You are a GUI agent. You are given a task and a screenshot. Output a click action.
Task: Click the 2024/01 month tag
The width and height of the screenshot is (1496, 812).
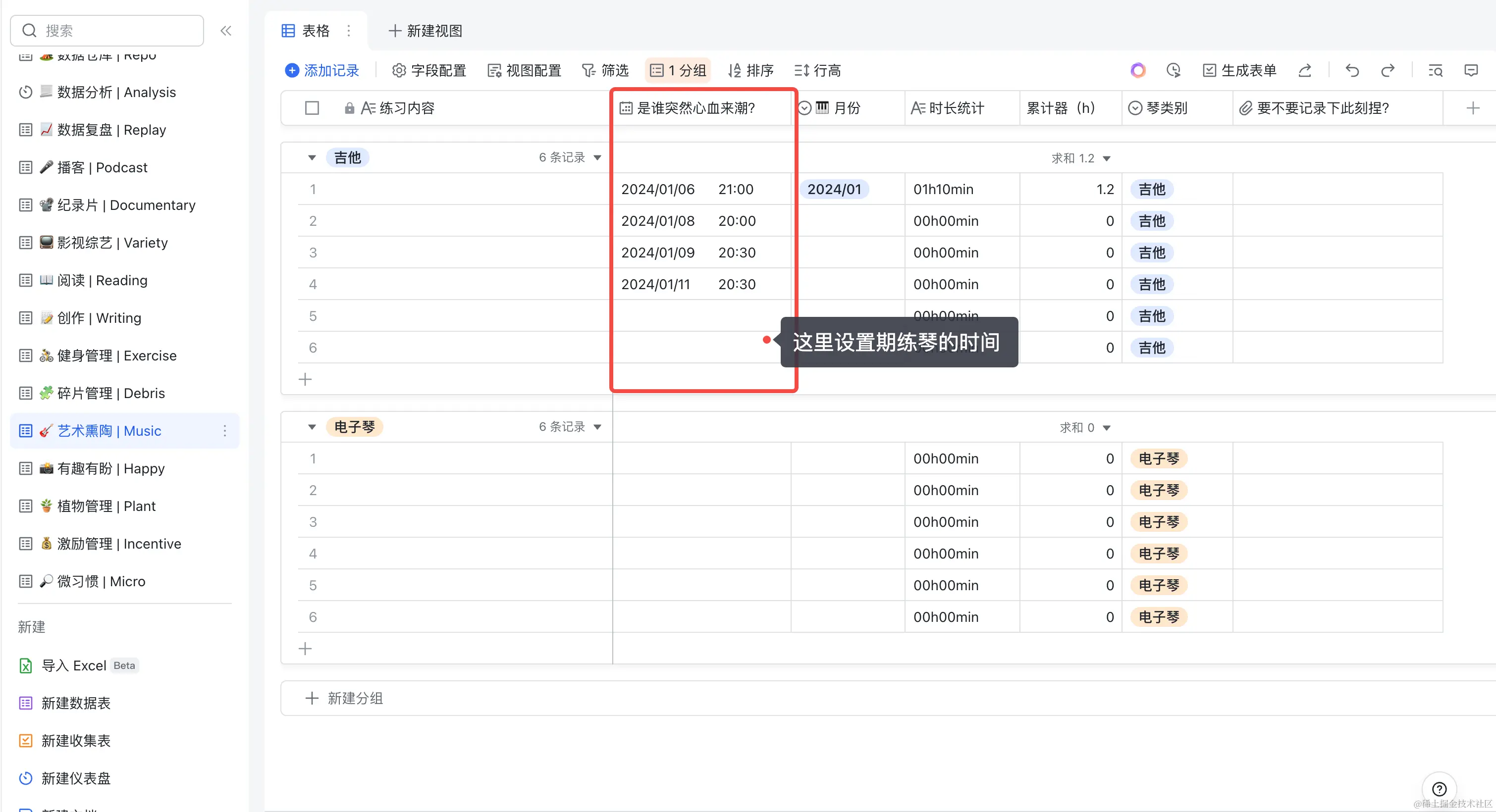[834, 190]
